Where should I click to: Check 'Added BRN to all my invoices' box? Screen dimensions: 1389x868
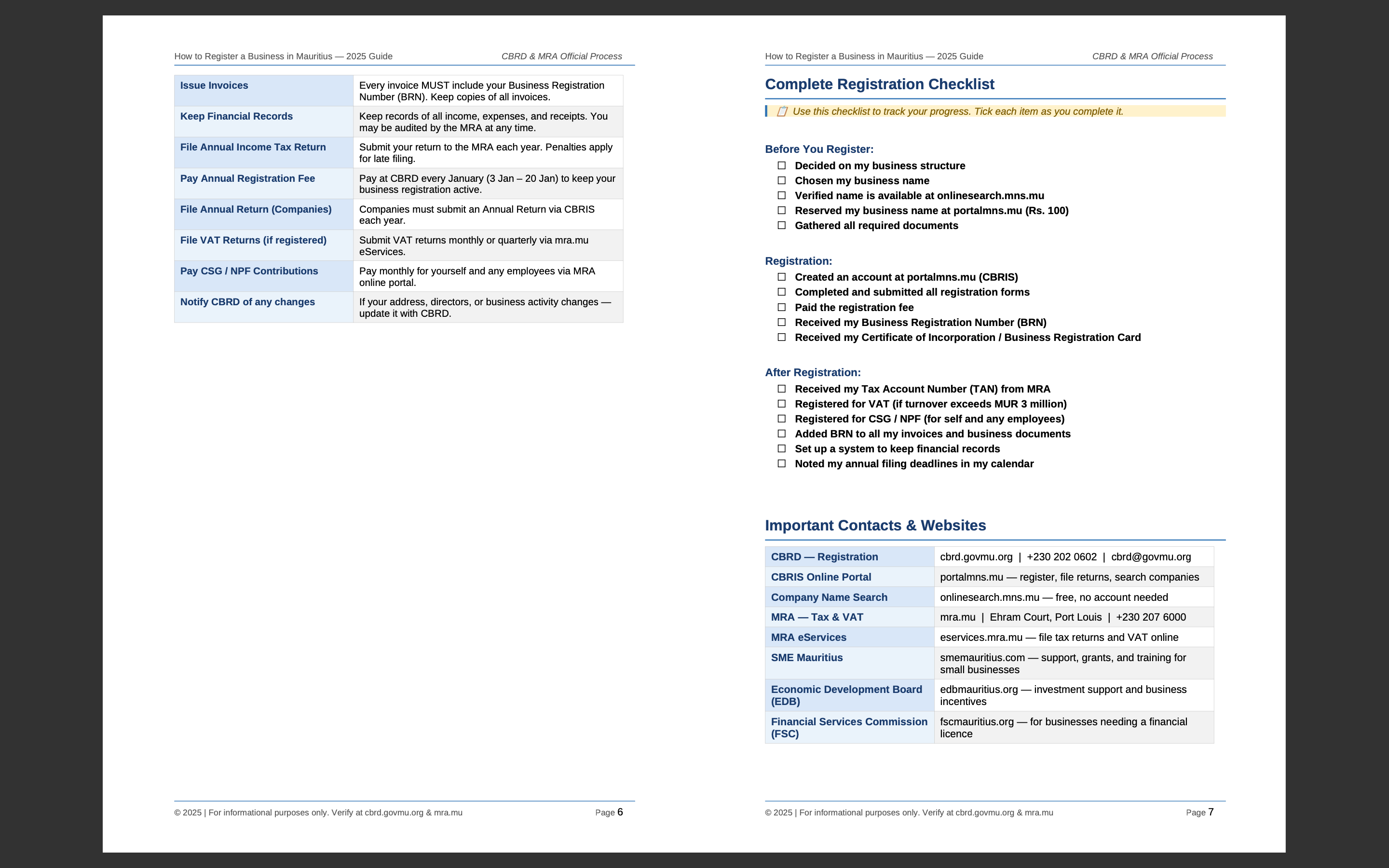[781, 434]
